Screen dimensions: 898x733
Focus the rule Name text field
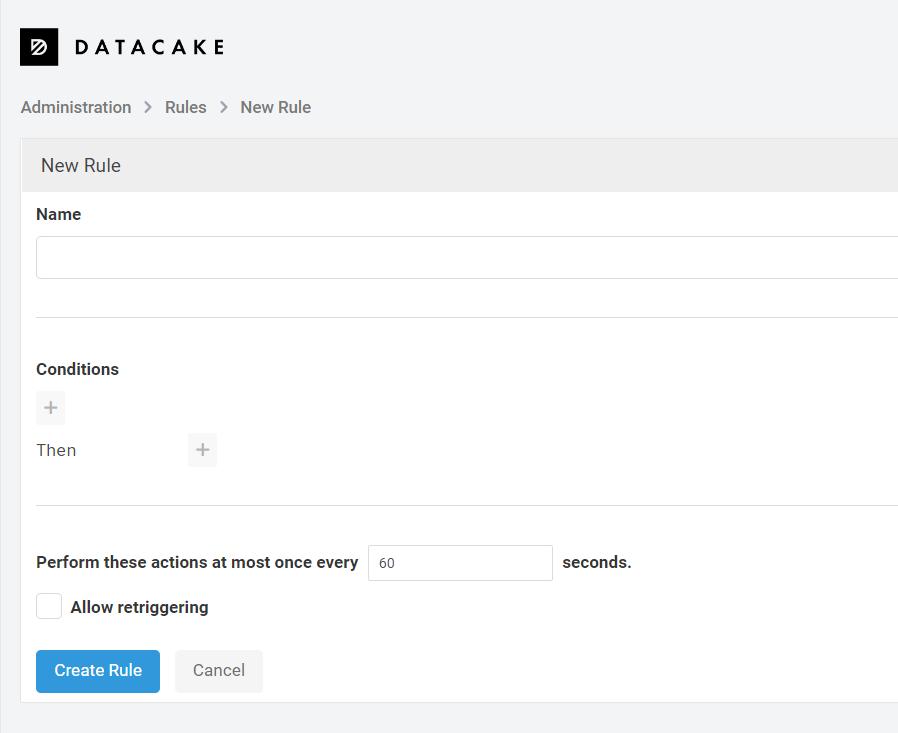click(466, 257)
